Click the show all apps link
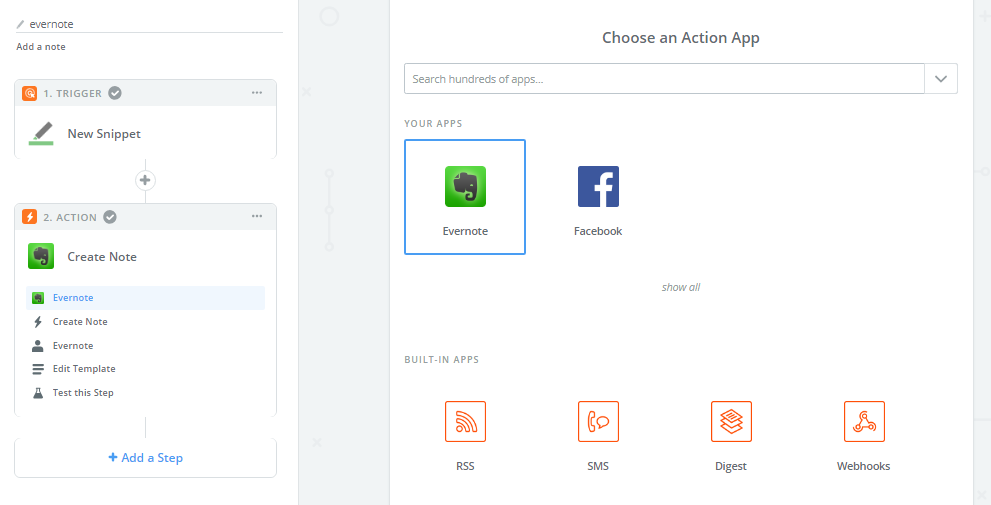 [x=681, y=288]
